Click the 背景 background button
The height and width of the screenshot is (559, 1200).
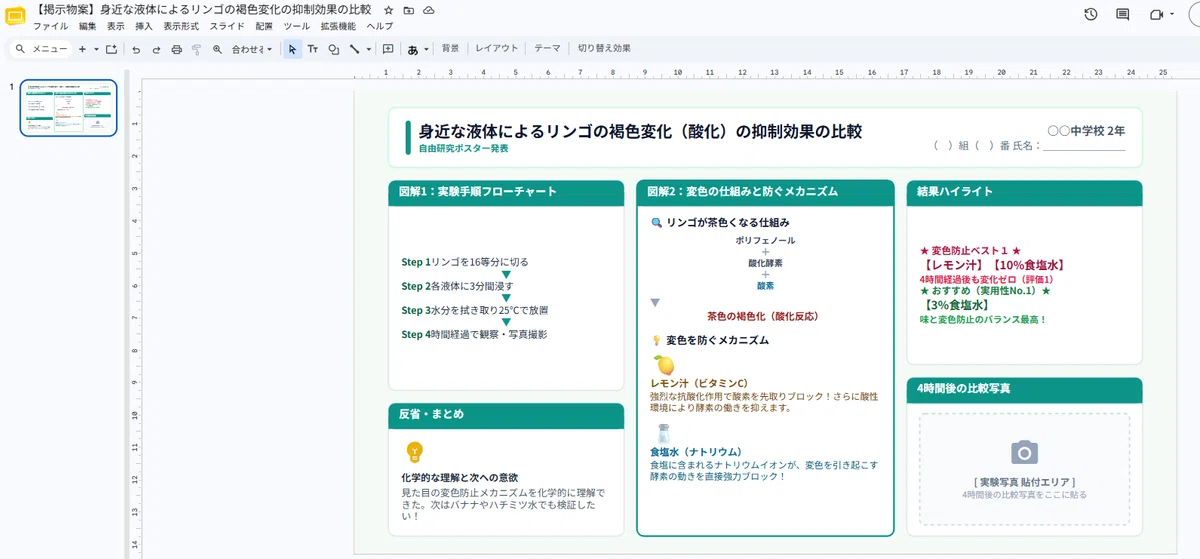pos(451,48)
